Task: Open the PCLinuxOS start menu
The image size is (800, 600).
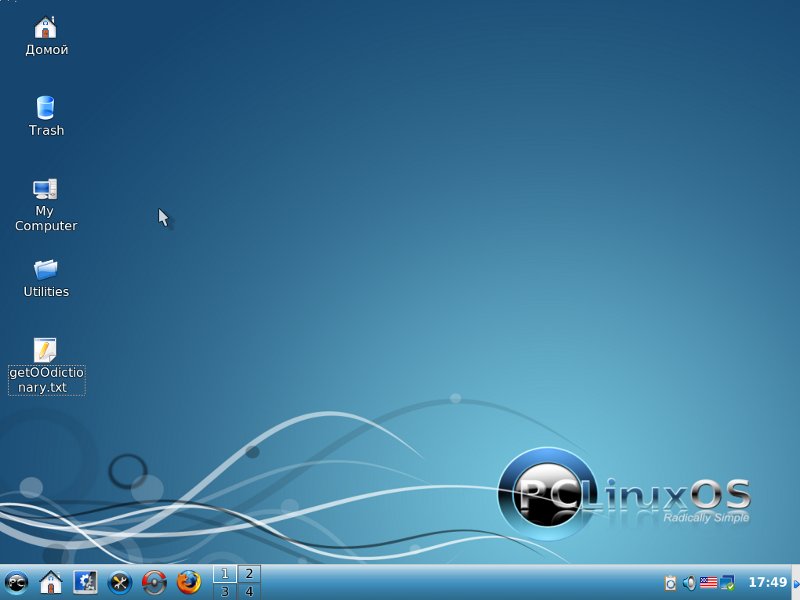Action: (16, 582)
